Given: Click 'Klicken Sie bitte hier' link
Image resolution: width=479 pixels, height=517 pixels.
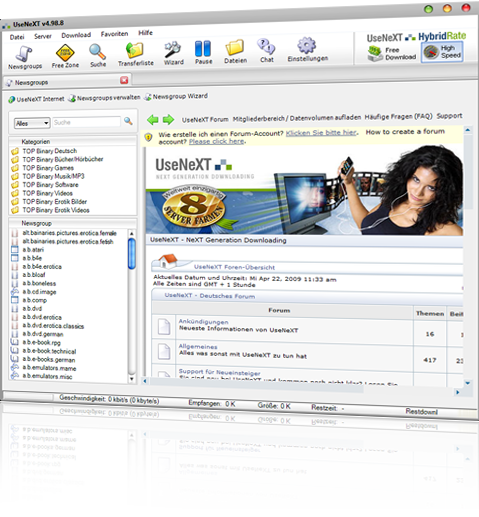Looking at the screenshot, I should click(x=321, y=133).
